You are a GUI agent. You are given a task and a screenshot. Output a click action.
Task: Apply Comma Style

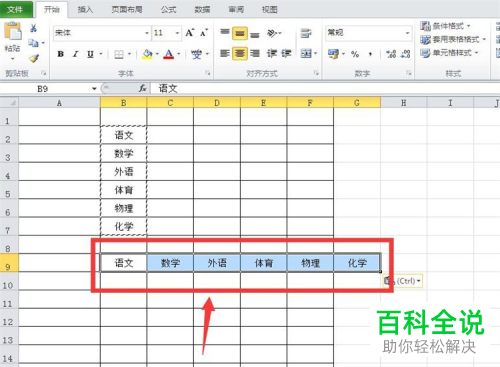tap(370, 54)
